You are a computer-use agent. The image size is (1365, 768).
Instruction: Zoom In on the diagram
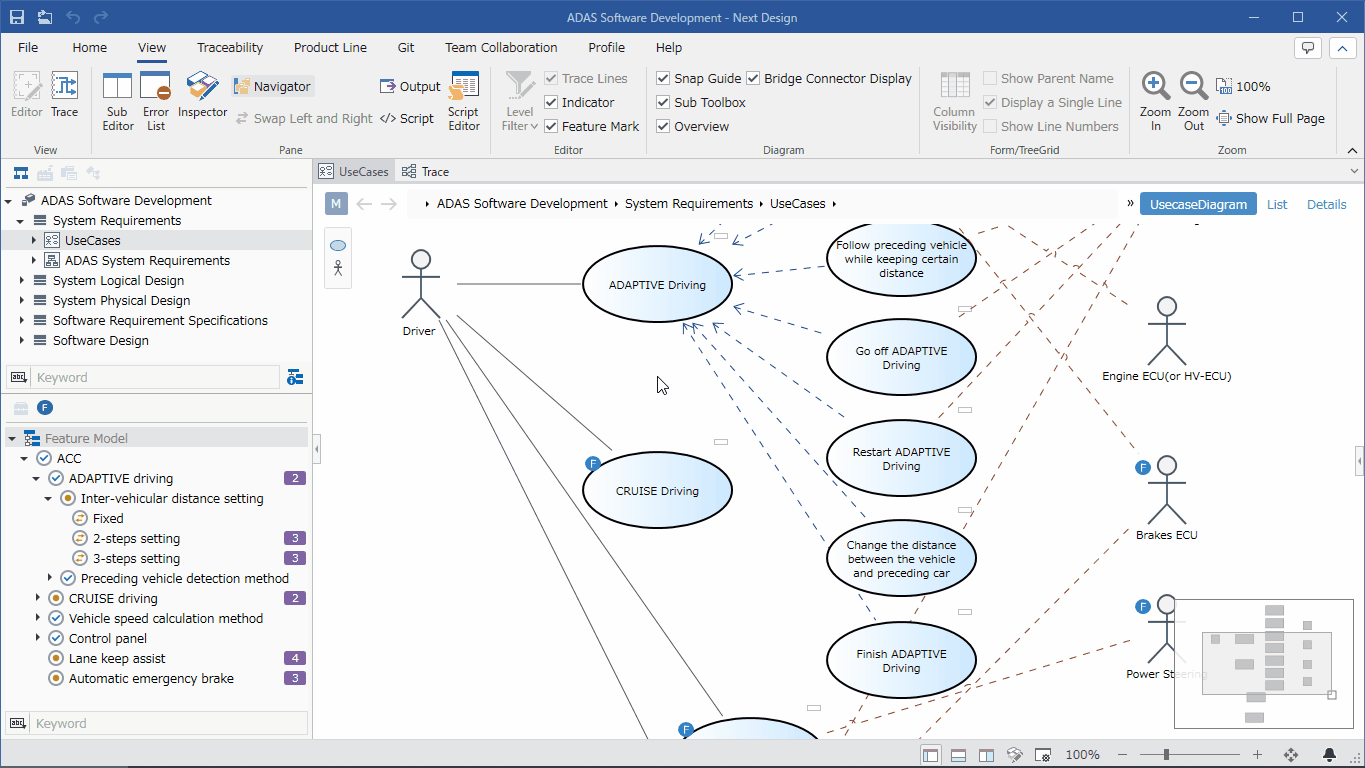click(x=1155, y=101)
